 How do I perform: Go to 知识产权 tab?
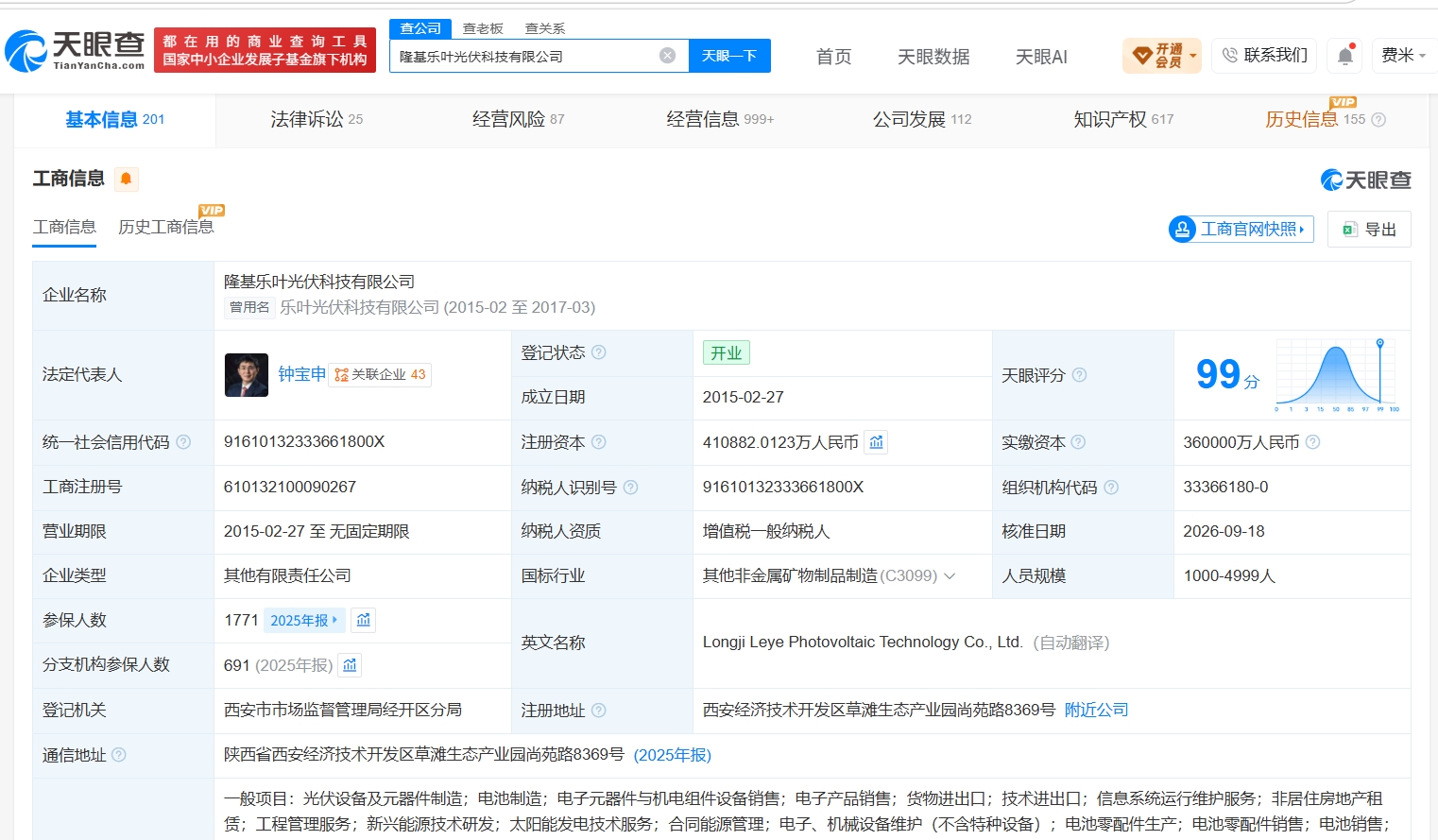pyautogui.click(x=1123, y=120)
